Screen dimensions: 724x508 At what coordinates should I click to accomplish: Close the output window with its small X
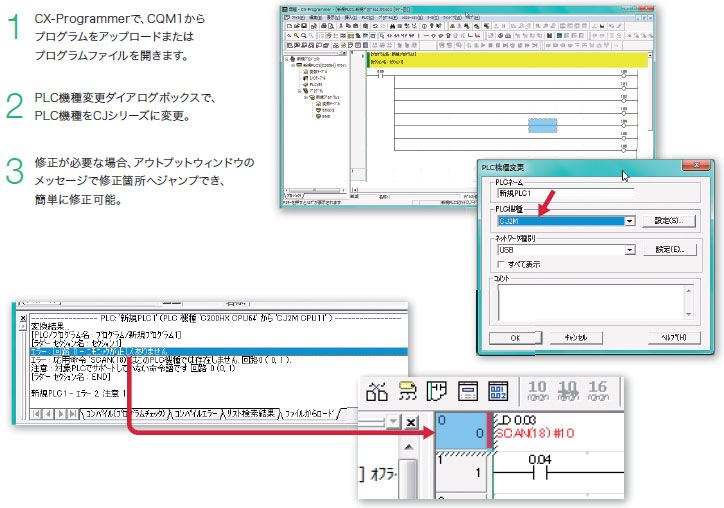[23, 318]
